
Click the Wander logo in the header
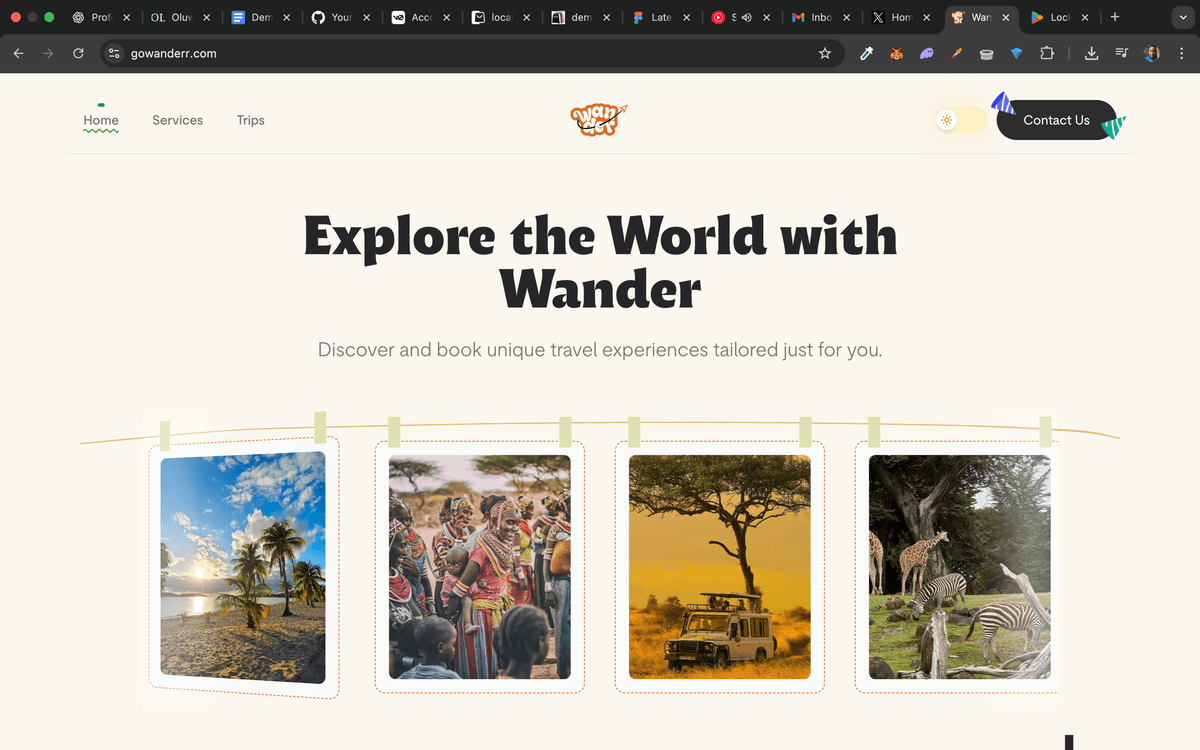598,120
